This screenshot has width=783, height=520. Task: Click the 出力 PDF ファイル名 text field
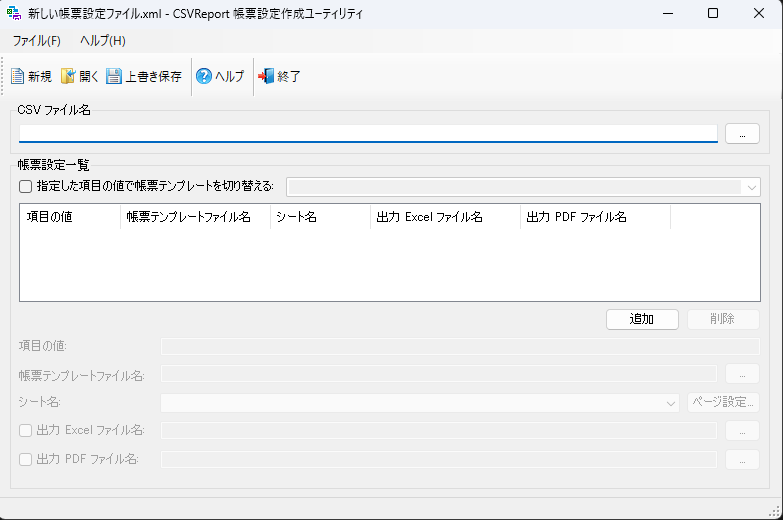(x=439, y=460)
